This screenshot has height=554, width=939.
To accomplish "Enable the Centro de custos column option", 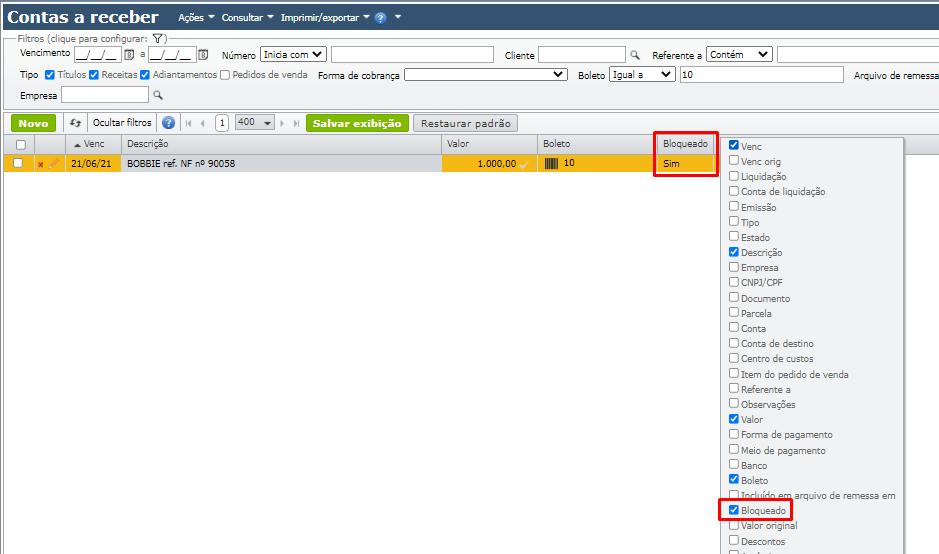I will click(734, 358).
